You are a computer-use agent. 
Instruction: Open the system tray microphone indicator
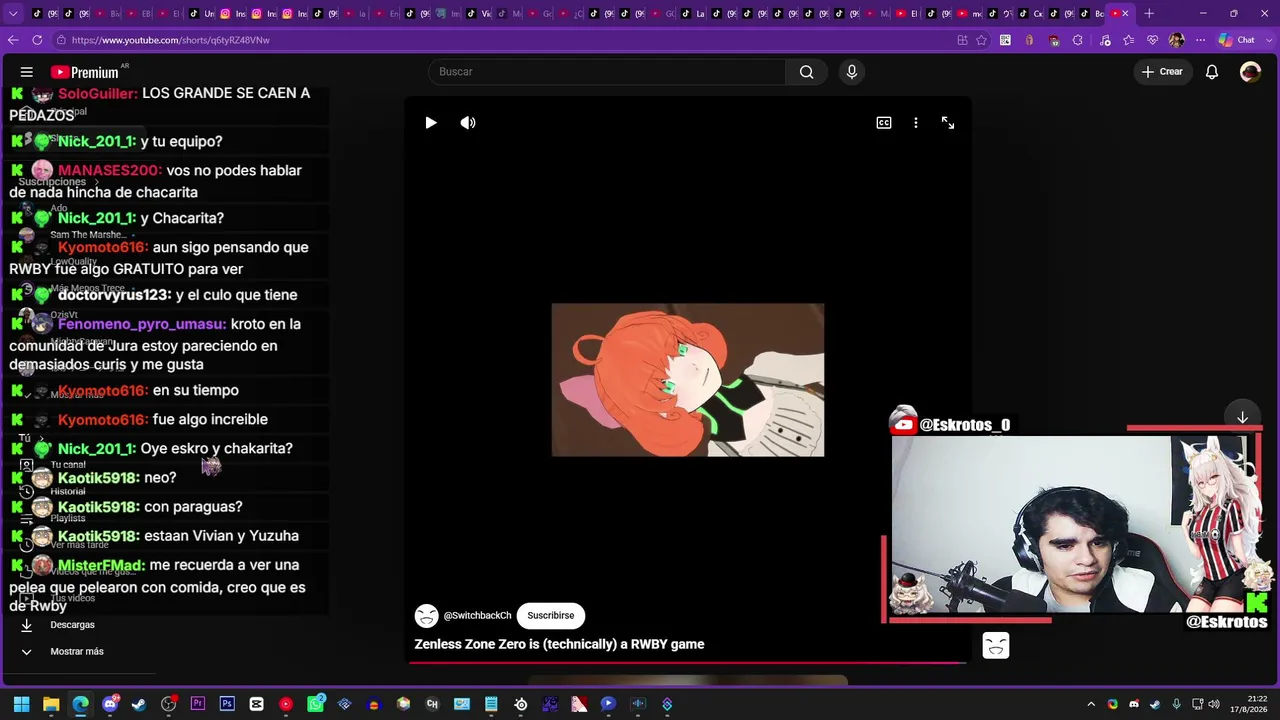1176,704
